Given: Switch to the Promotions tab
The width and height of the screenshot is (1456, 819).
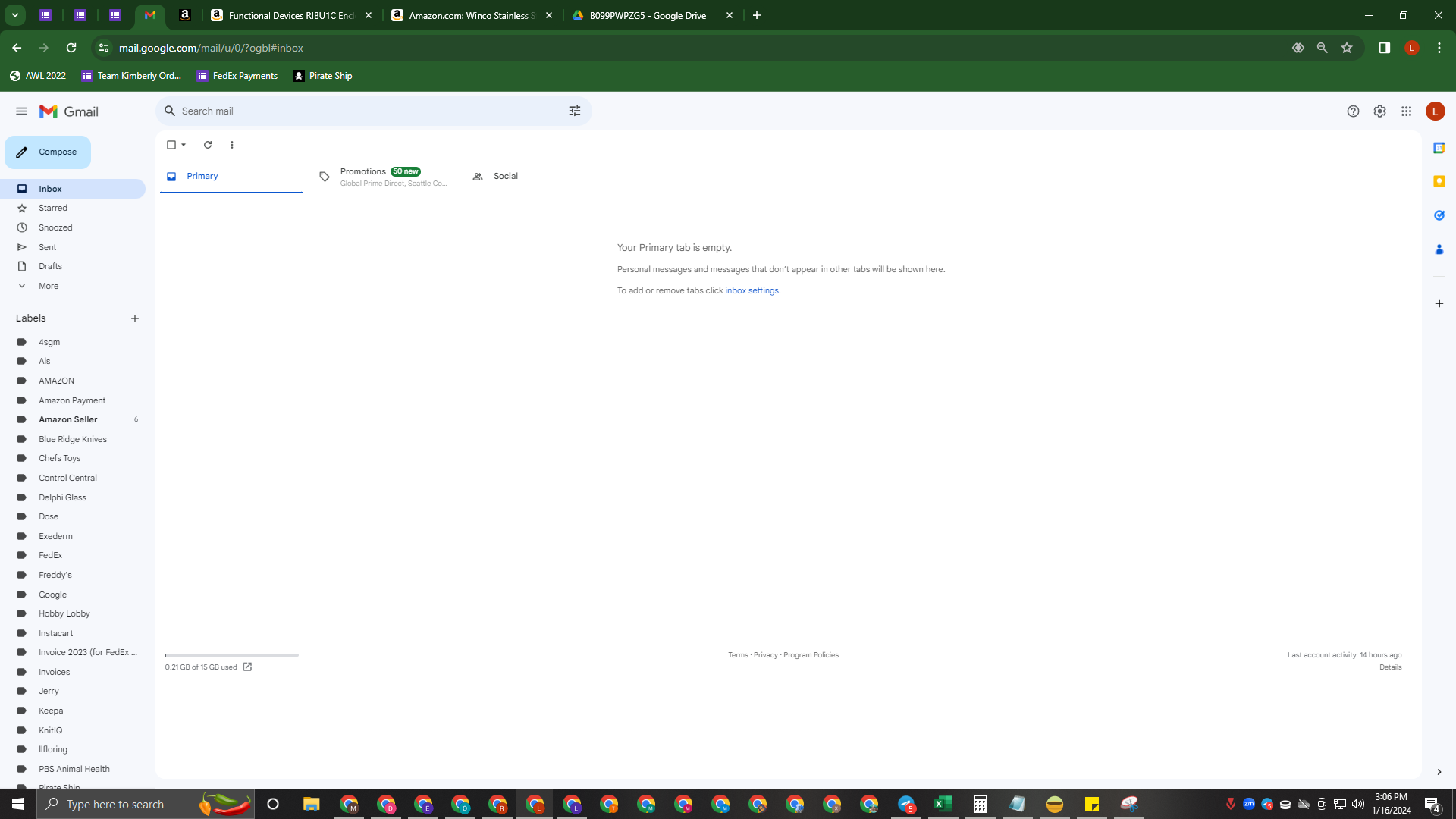Looking at the screenshot, I should 382,176.
